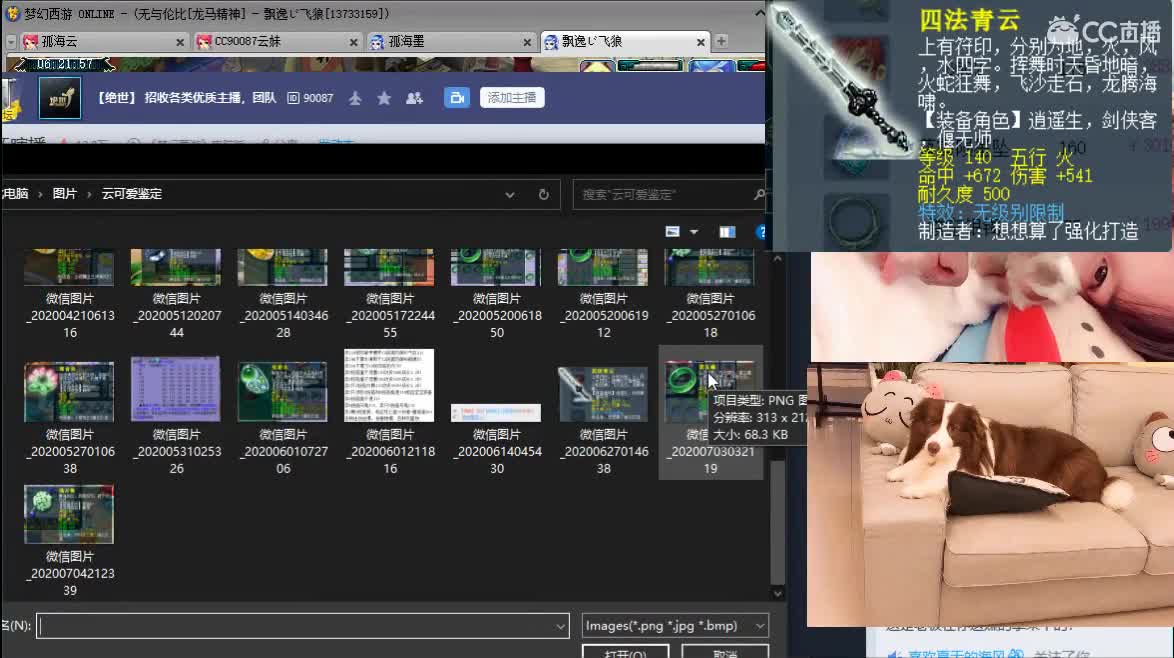Click the file list vertical scrollbar thumb
1174x658 pixels.
(777, 522)
